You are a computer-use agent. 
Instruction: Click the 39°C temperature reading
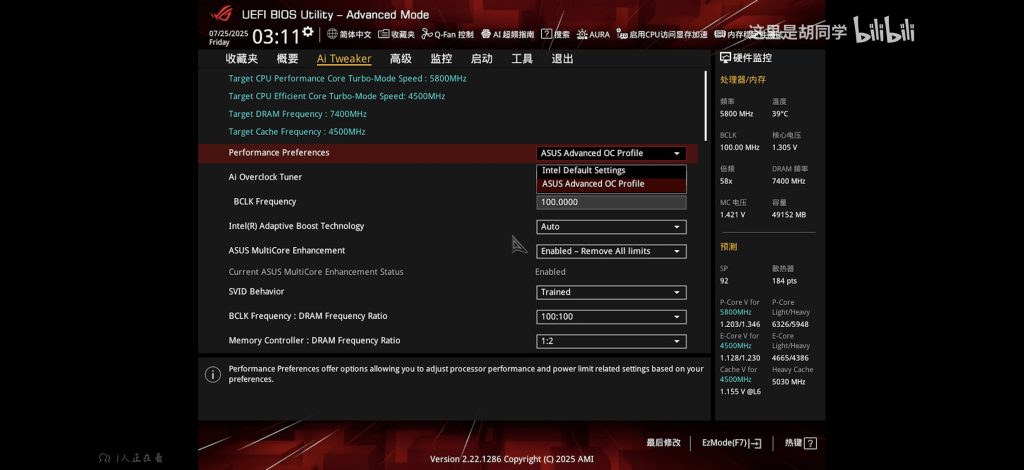(x=780, y=114)
